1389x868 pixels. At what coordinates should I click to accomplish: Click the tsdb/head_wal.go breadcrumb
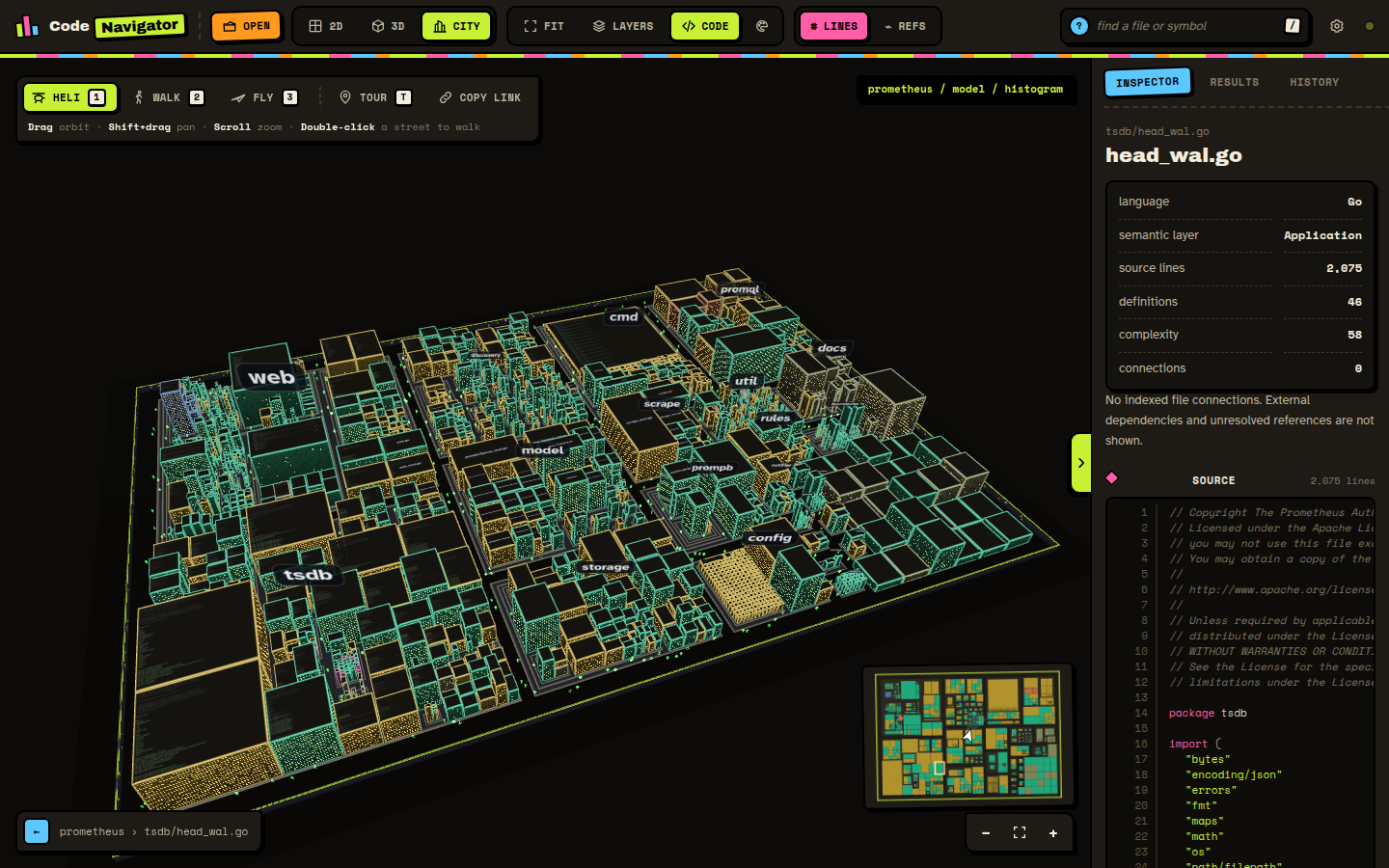pyautogui.click(x=196, y=831)
